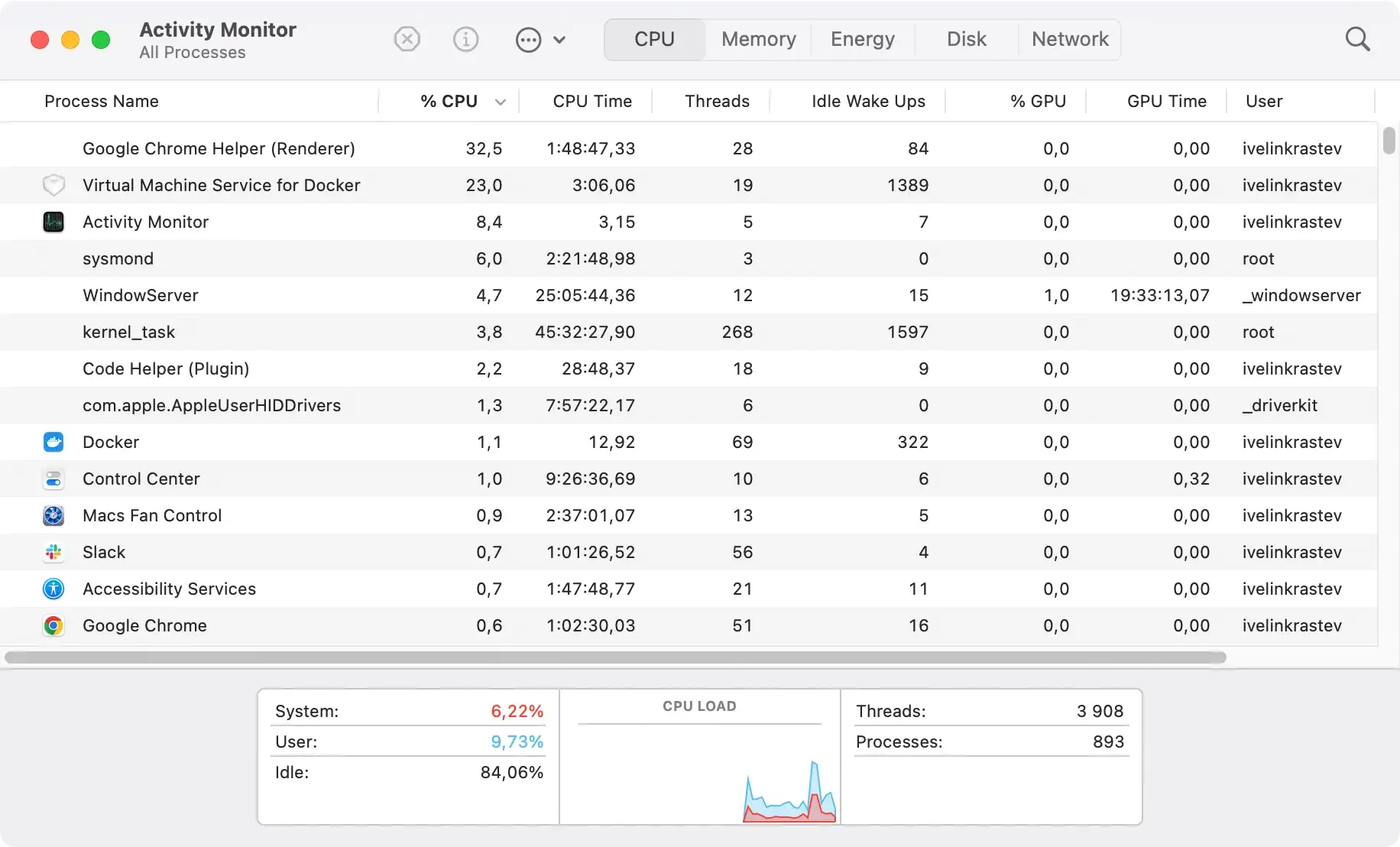Select the WindowServer process row
The height and width of the screenshot is (847, 1400).
tap(689, 295)
